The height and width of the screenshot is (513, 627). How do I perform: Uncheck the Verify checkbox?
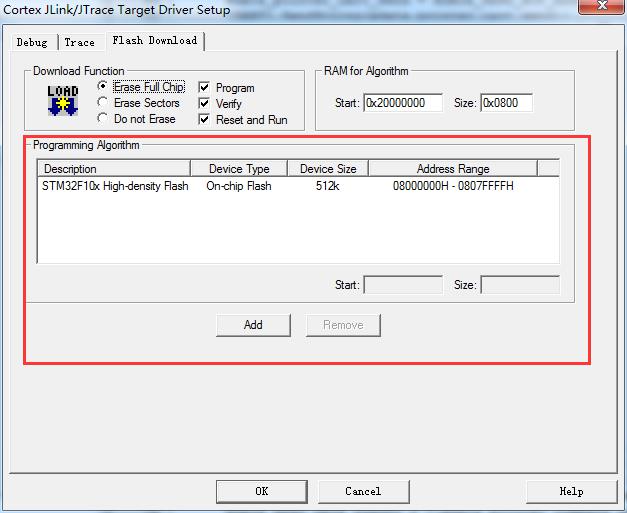tap(204, 104)
